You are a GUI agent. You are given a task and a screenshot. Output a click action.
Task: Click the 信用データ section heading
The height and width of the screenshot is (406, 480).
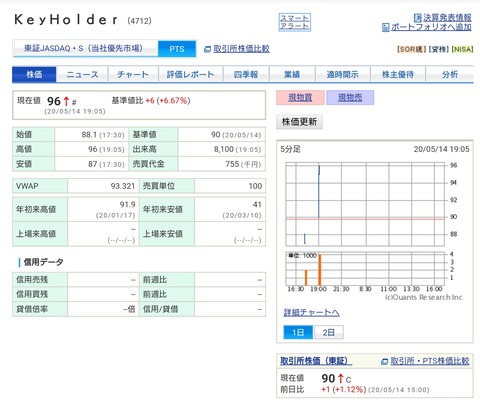(x=43, y=262)
